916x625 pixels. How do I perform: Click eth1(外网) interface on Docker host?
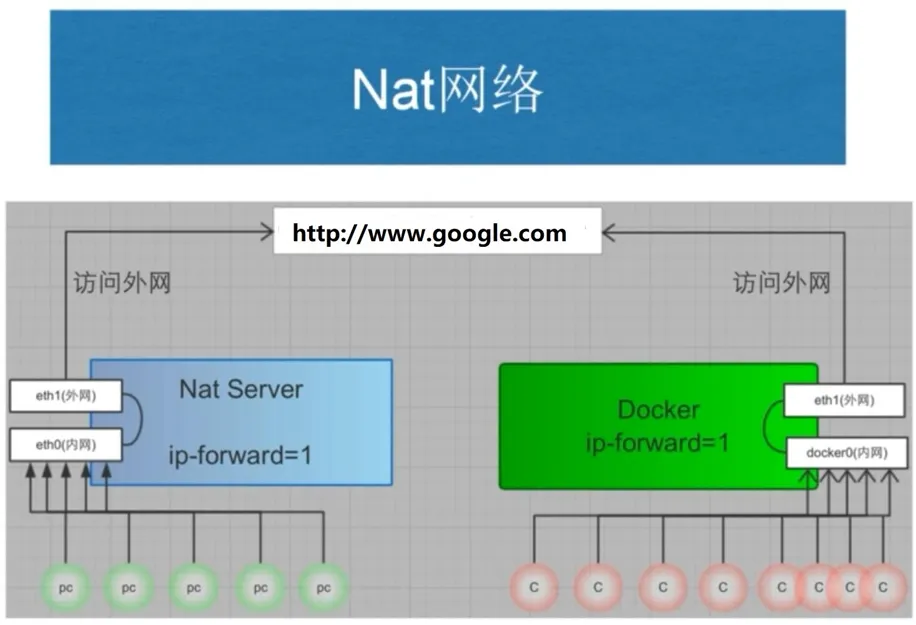(844, 401)
